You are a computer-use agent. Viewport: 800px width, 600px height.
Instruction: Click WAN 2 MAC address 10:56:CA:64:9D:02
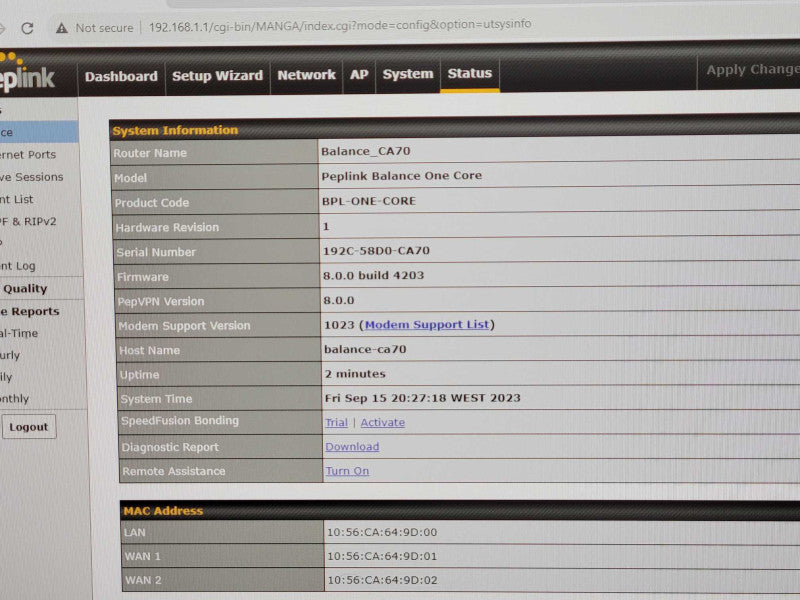[382, 580]
